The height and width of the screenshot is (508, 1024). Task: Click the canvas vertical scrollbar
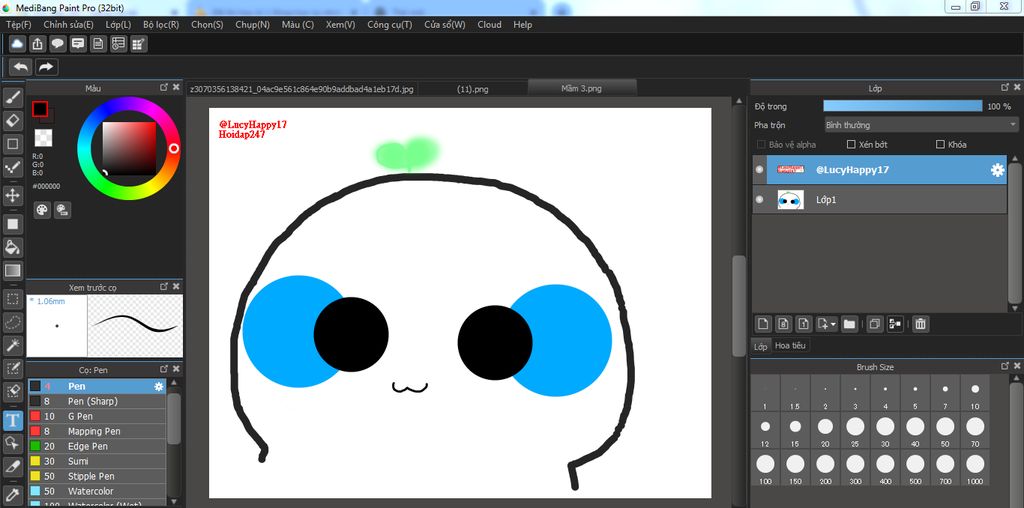point(739,306)
